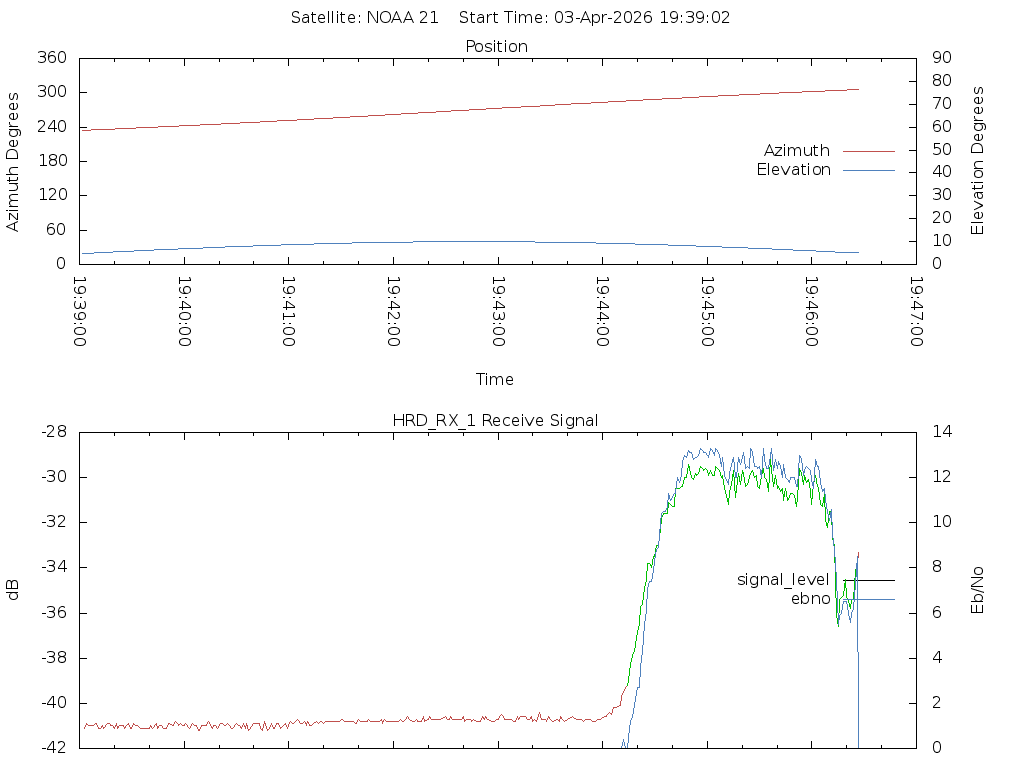Pick the 19:47:00 time tick label
Viewport: 1024px width, 768px height.
[916, 312]
